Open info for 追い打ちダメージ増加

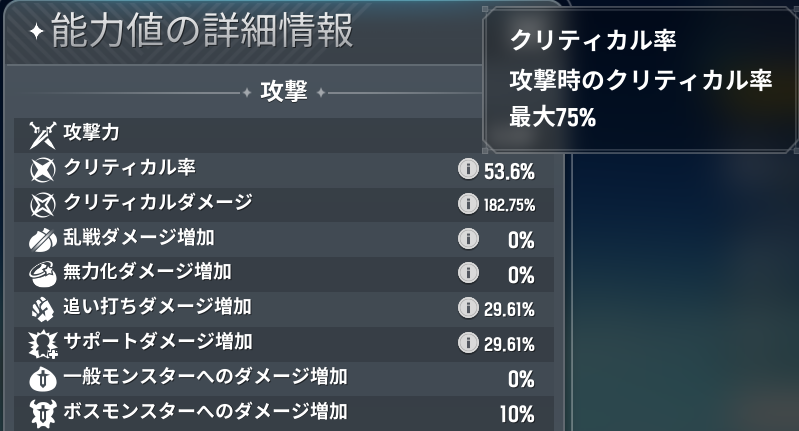pyautogui.click(x=467, y=308)
